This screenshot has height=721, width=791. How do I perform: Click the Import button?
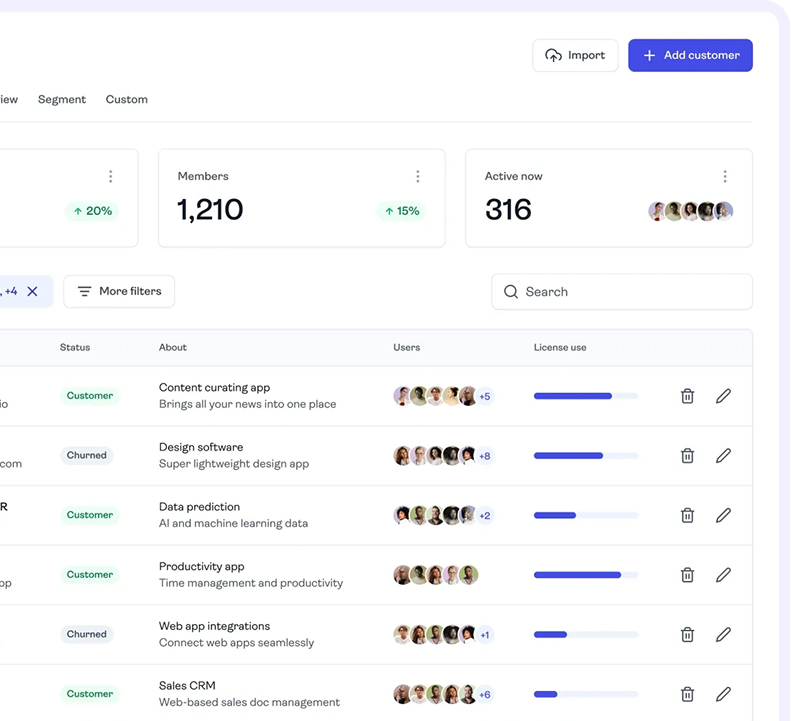575,55
